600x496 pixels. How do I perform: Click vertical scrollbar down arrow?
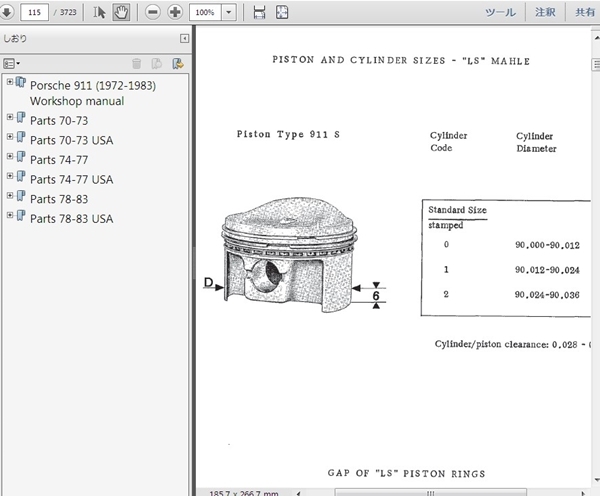pos(596,480)
